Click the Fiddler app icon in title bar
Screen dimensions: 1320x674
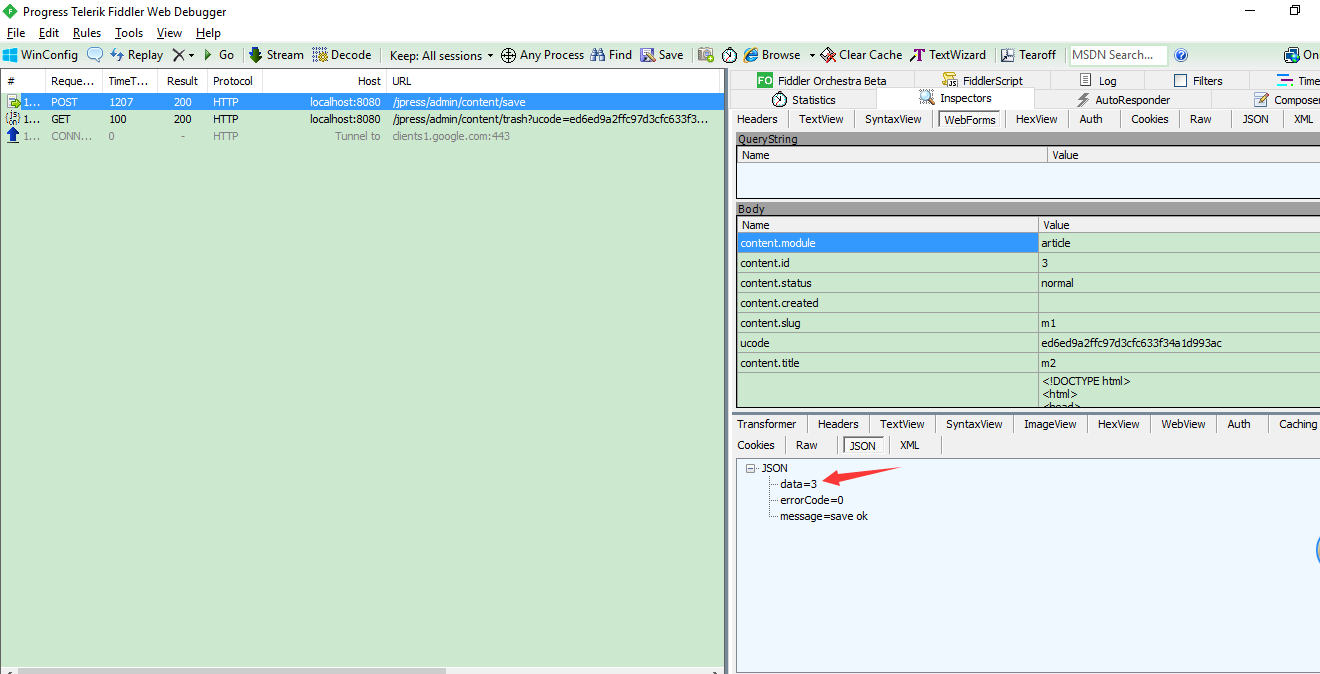[x=10, y=11]
